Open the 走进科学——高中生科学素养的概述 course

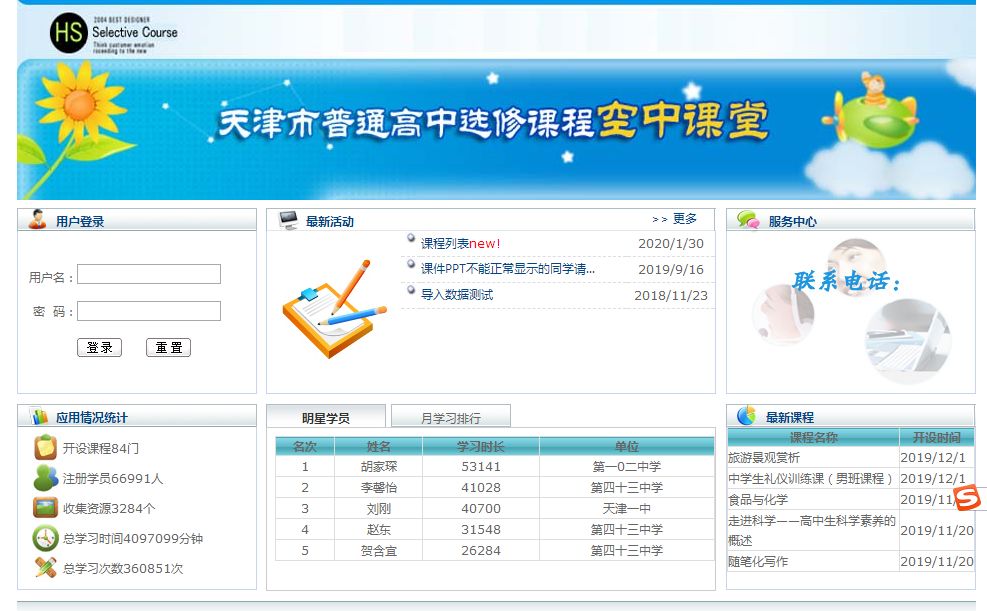pos(811,530)
